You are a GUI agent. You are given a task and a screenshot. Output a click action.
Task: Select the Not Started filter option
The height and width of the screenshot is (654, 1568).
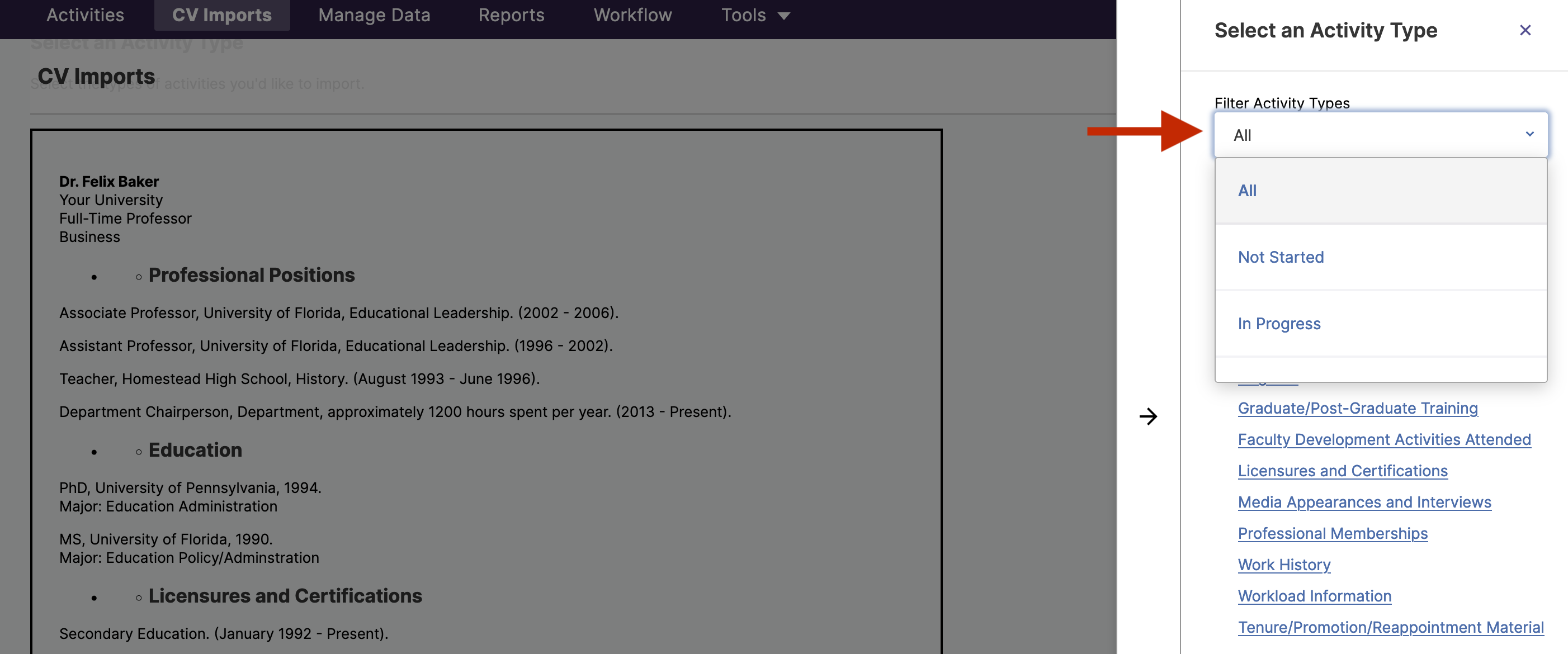[x=1381, y=257]
